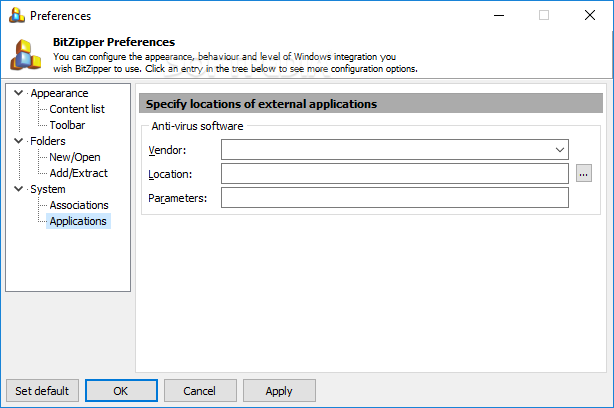Open the Vendor dropdown list

pyautogui.click(x=560, y=150)
